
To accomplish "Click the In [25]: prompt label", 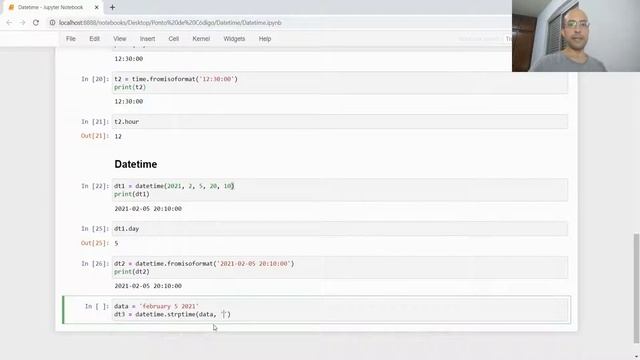I will pyautogui.click(x=95, y=229).
